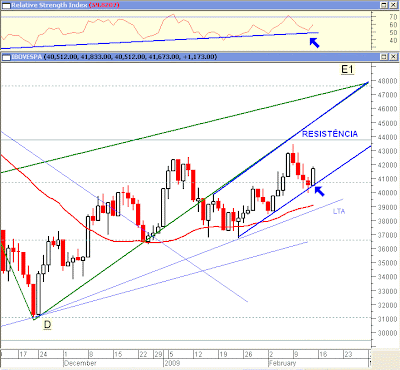
Task: Select the IBOVESPA price values in title
Action: [x=131, y=57]
